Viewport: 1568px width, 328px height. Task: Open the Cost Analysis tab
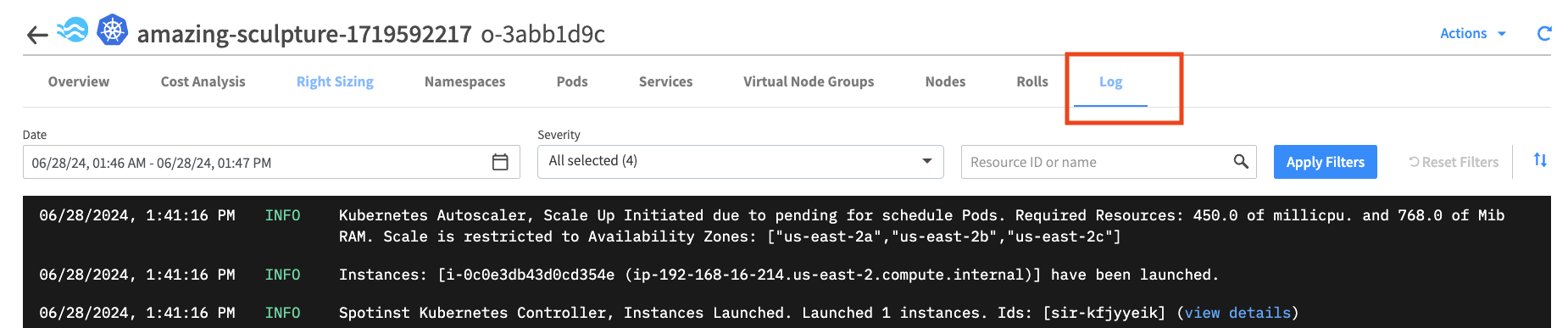[203, 81]
